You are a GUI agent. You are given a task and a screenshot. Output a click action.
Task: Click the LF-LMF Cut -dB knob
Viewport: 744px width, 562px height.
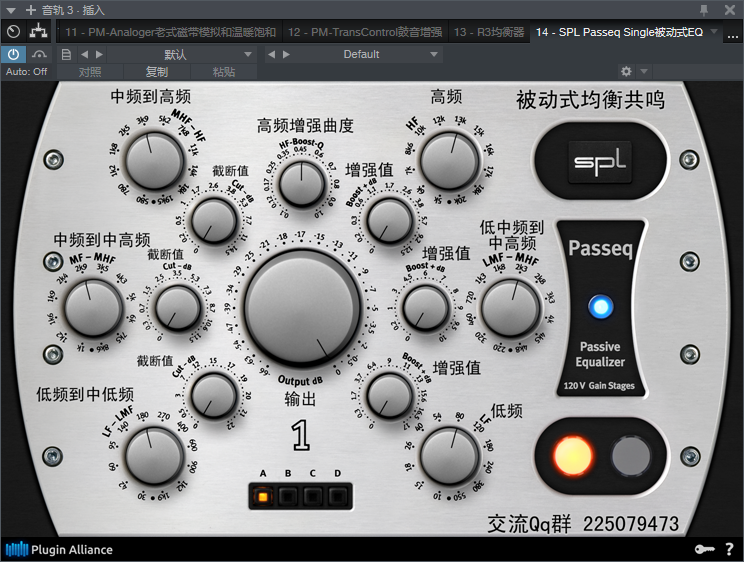tap(214, 396)
